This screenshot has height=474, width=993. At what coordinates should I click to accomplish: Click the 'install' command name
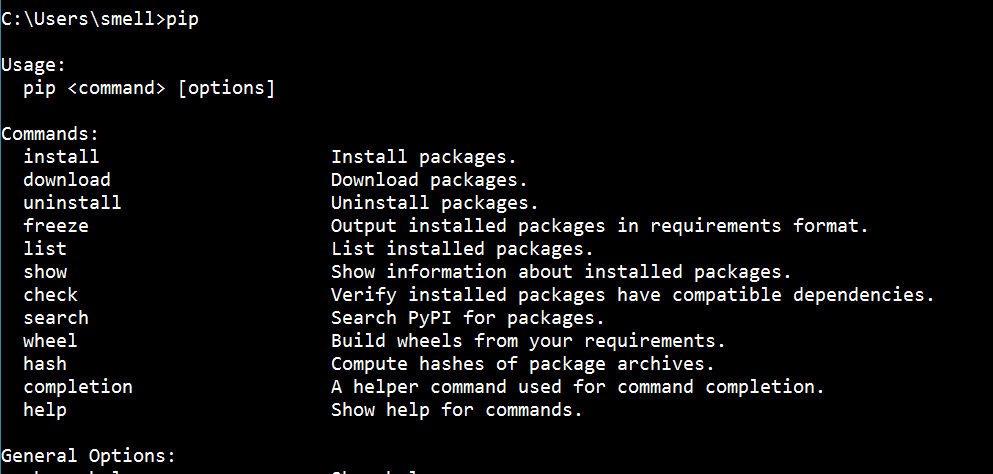tap(61, 157)
